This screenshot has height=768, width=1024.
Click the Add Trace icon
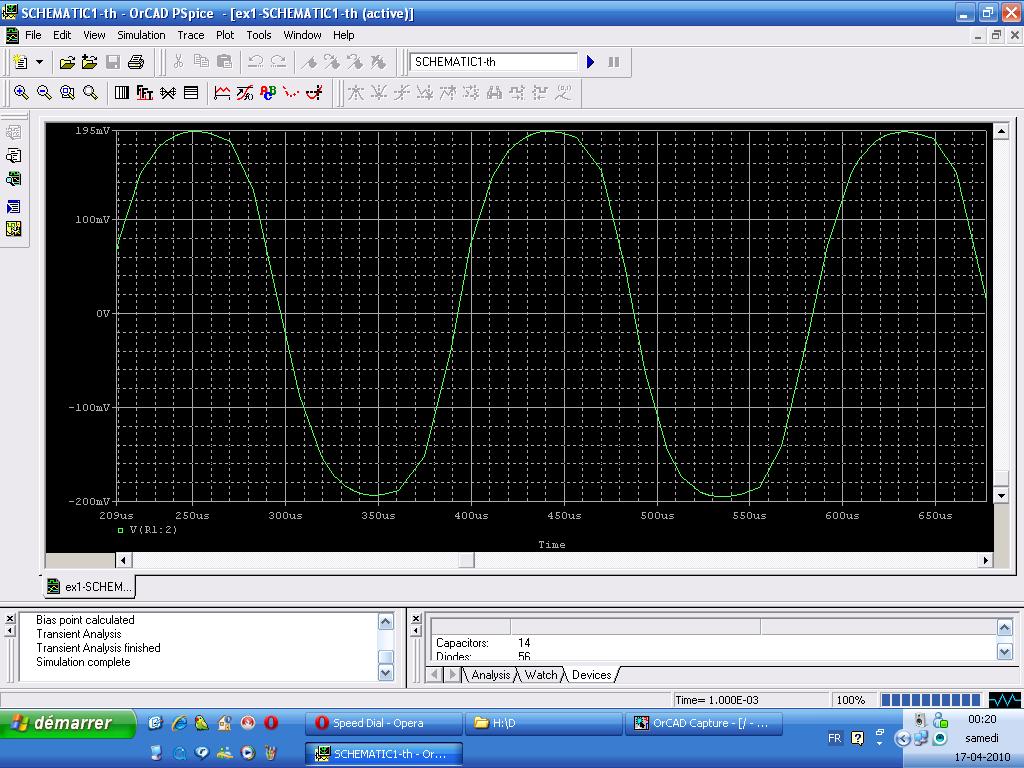(x=222, y=93)
